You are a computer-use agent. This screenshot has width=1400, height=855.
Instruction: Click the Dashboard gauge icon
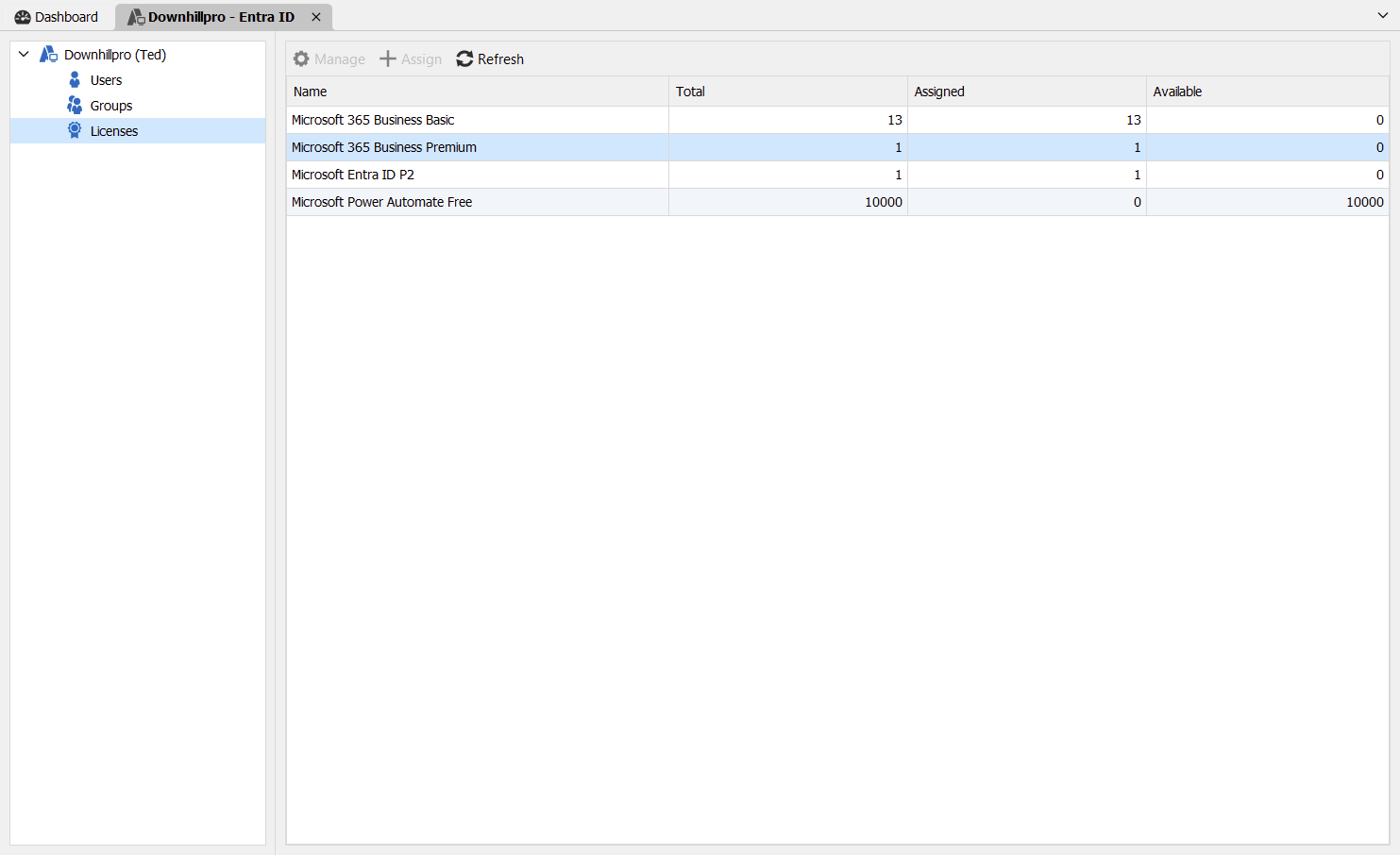(23, 17)
